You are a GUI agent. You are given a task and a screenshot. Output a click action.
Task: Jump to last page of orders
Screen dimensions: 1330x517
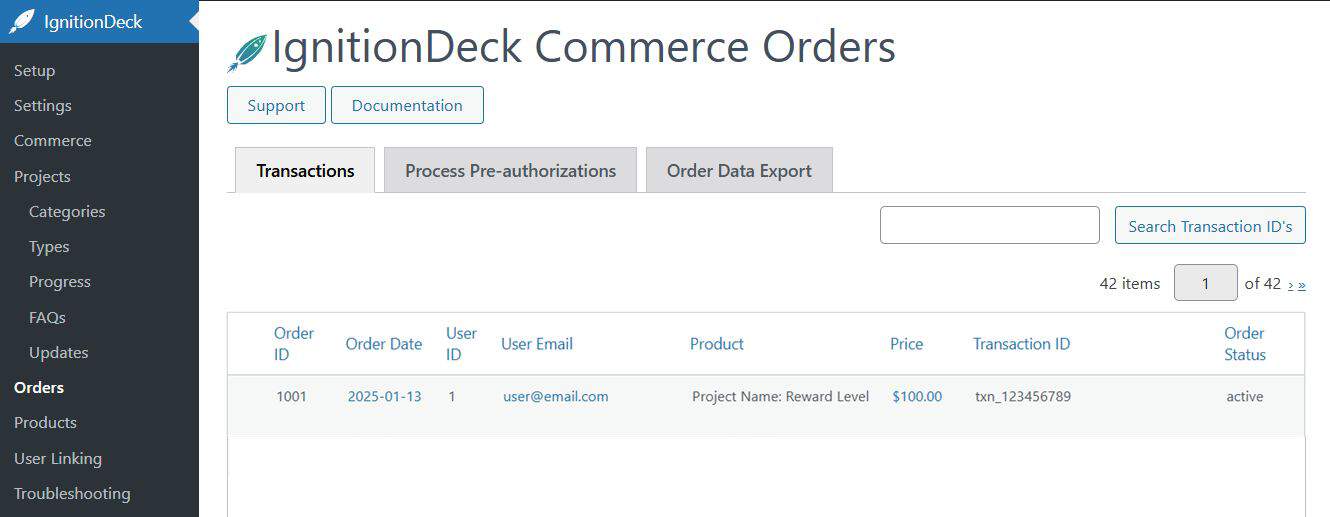click(x=1302, y=284)
